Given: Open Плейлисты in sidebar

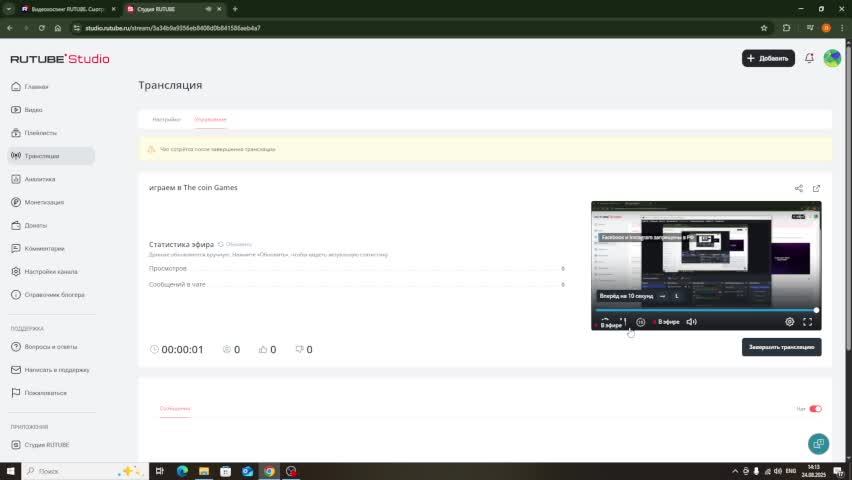Looking at the screenshot, I should [x=34, y=133].
